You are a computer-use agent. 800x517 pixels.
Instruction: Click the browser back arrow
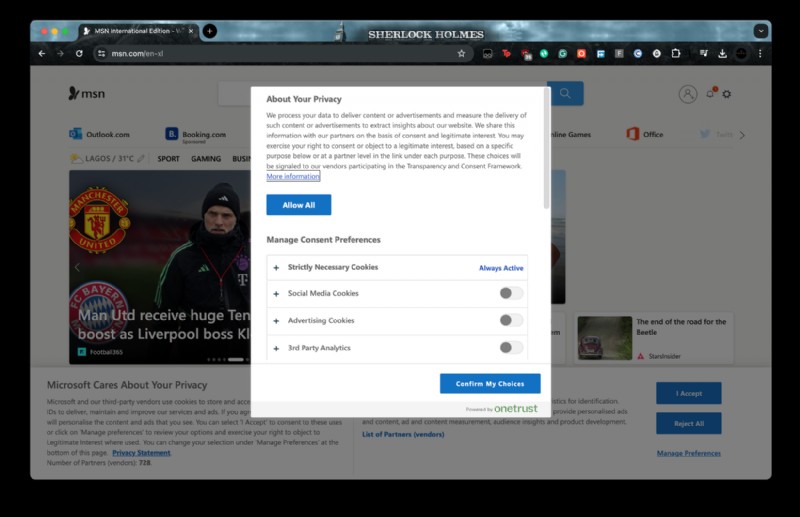42,54
